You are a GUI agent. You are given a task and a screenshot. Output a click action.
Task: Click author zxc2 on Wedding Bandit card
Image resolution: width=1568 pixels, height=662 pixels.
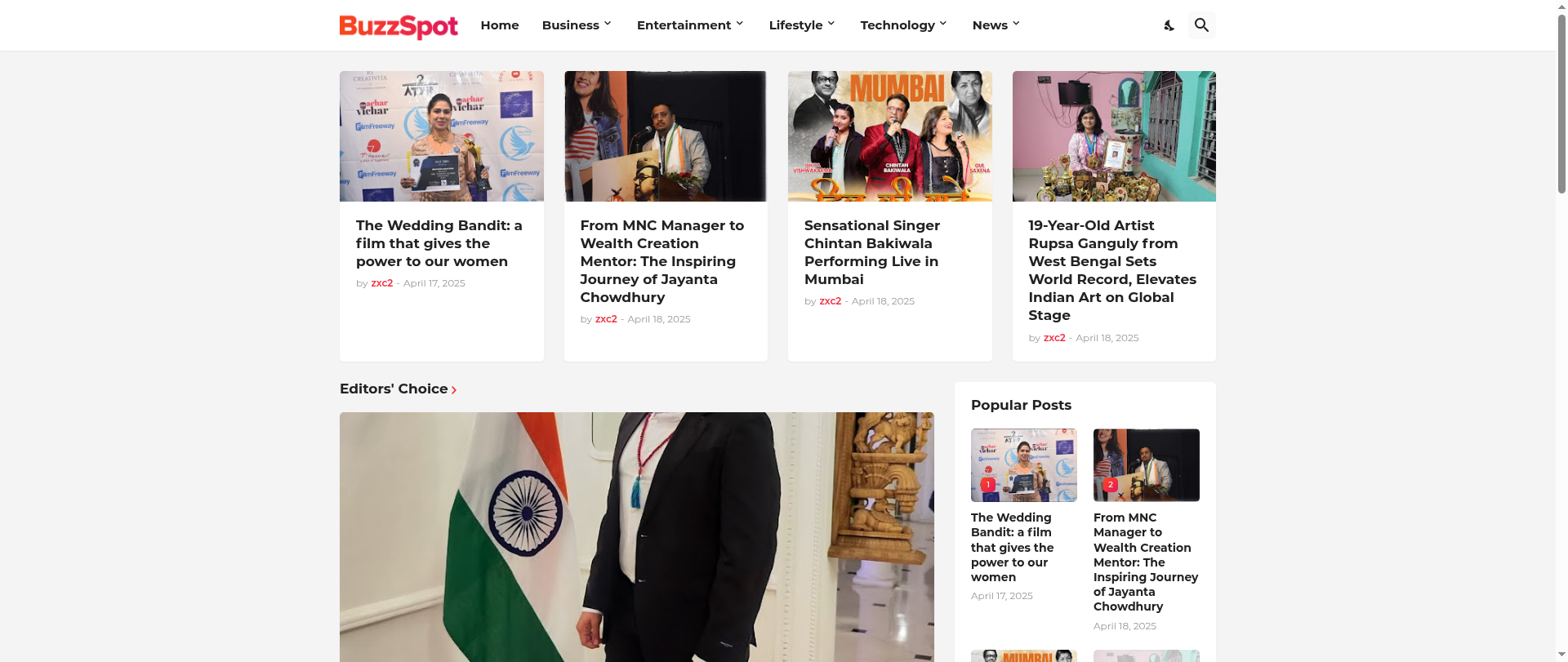tap(382, 283)
